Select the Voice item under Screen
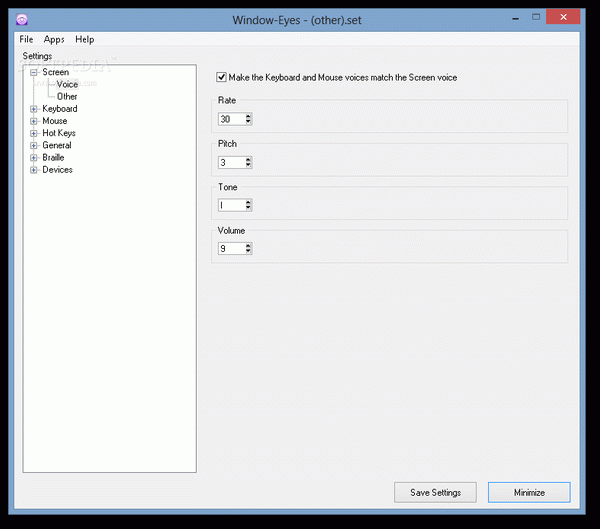The width and height of the screenshot is (600, 529). coord(67,84)
